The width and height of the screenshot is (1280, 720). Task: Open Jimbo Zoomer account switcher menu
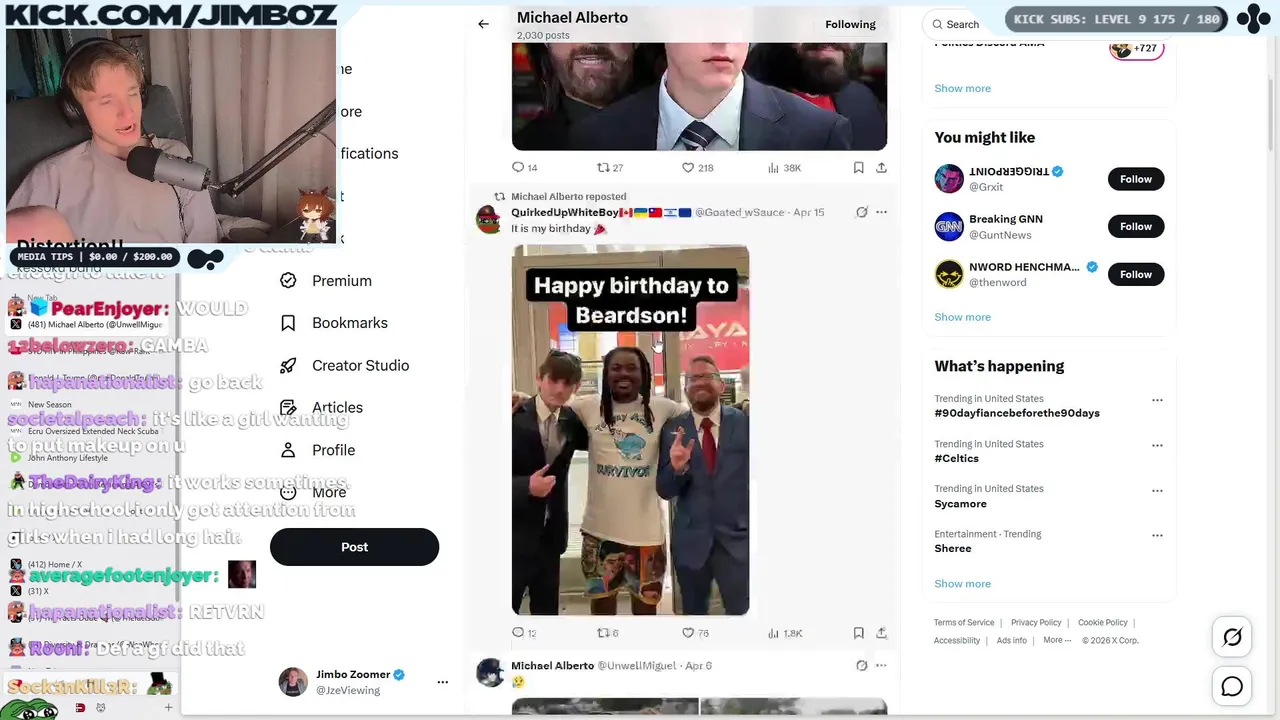pyautogui.click(x=442, y=682)
